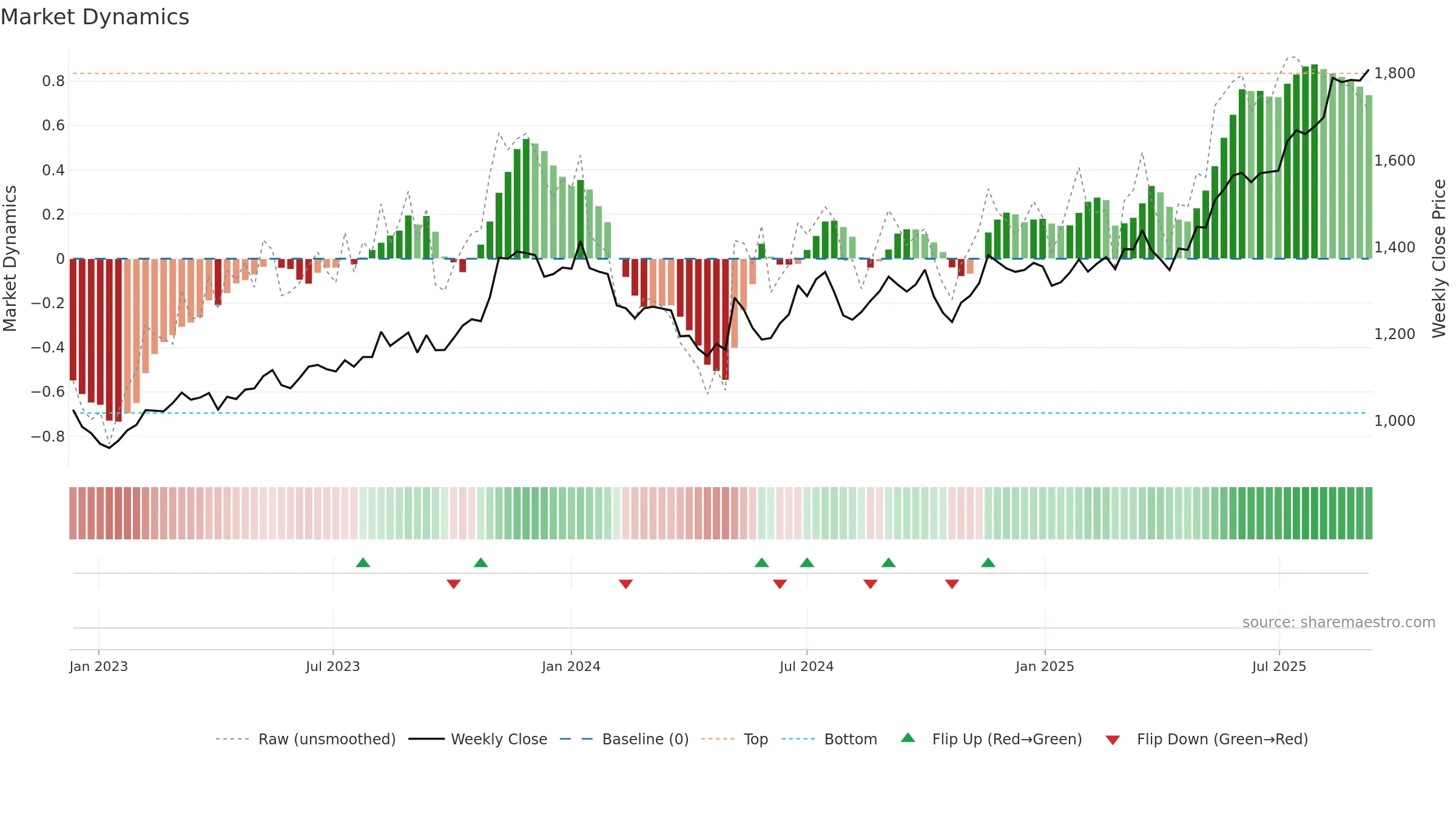
Task: Toggle the Raw (unsmoothed) legend entry
Action: (305, 739)
